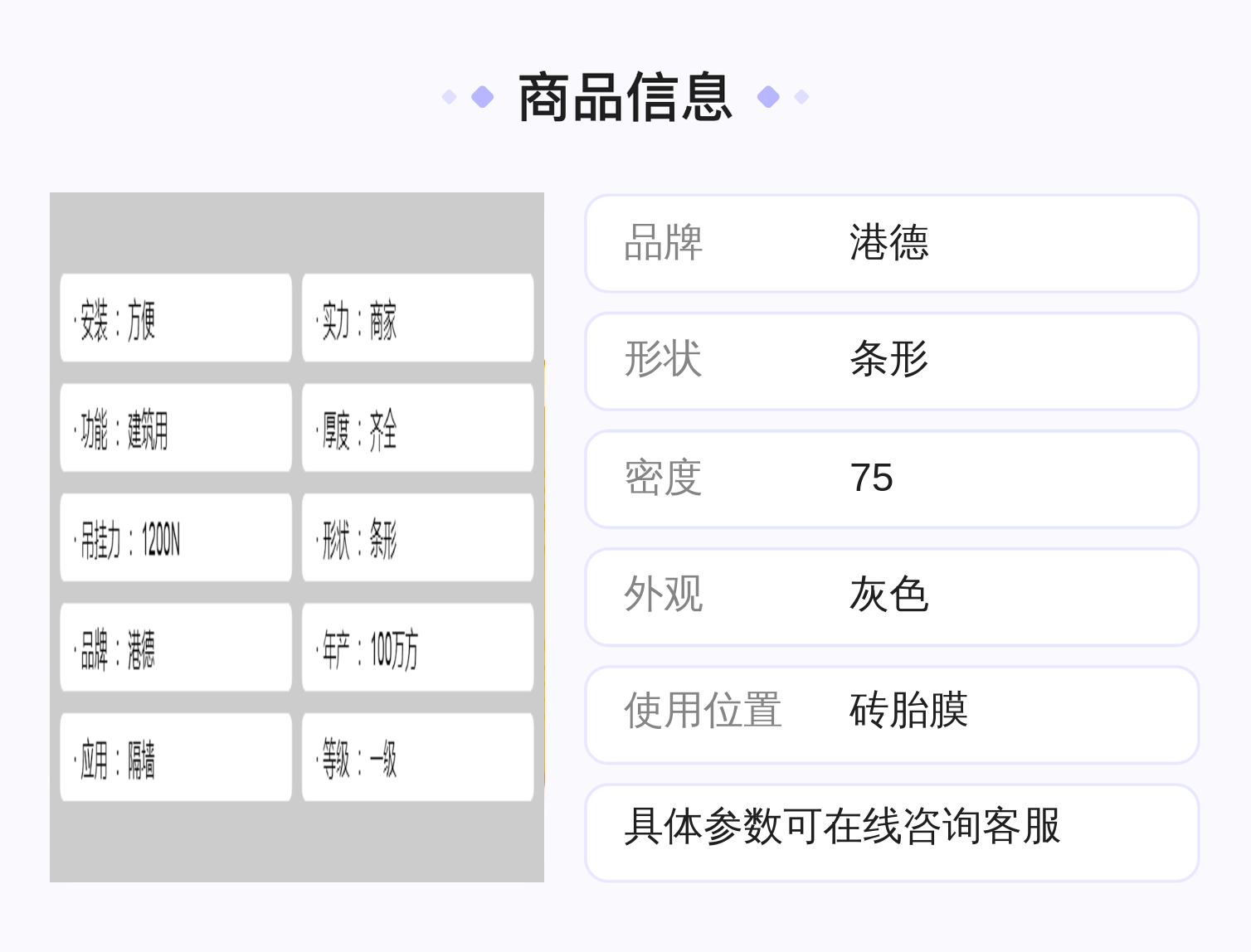Click 形状：条形 tag in image
Viewport: 1251px width, 952px height.
click(x=417, y=538)
